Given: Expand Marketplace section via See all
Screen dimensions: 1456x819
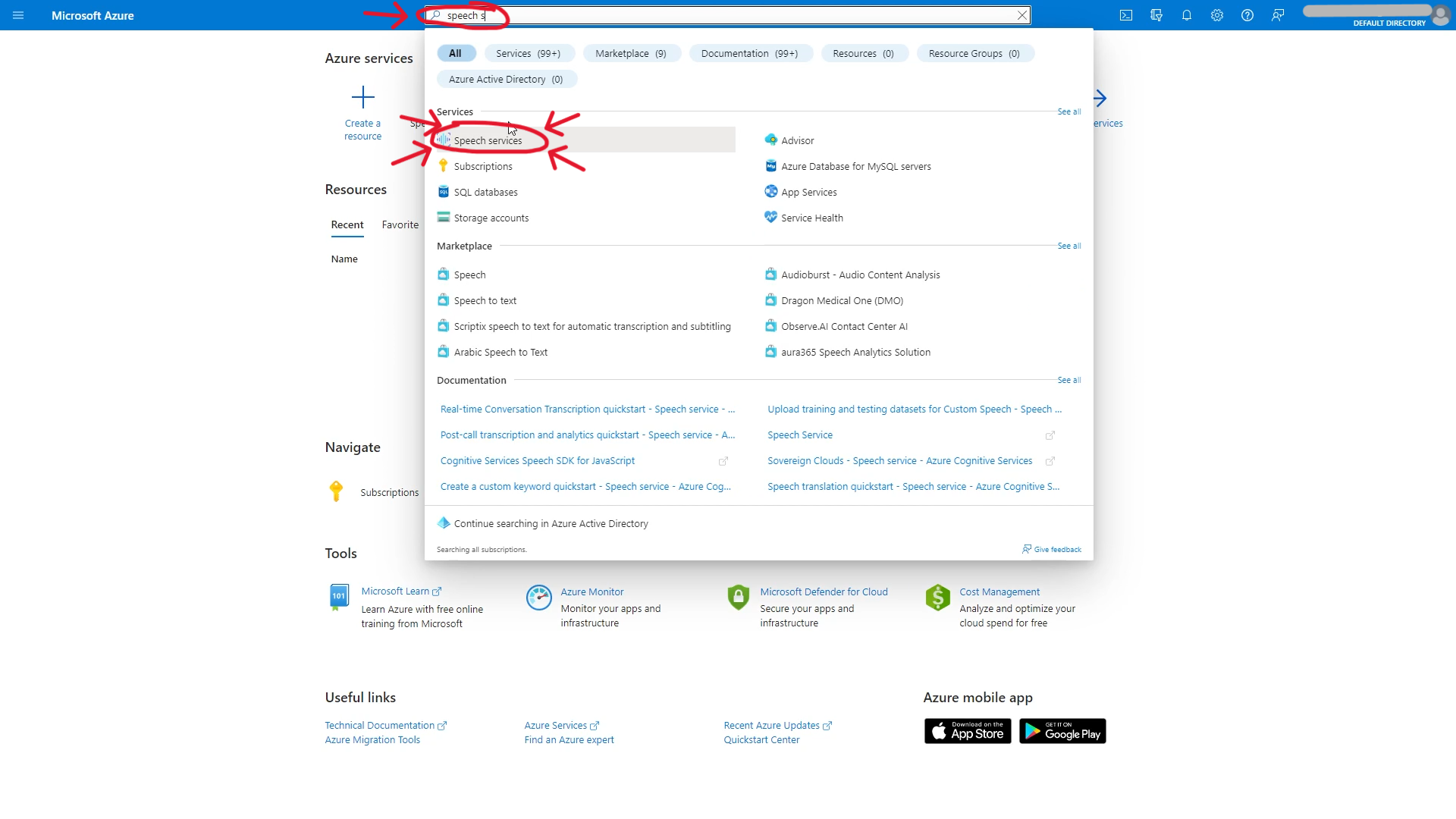Looking at the screenshot, I should (x=1069, y=246).
